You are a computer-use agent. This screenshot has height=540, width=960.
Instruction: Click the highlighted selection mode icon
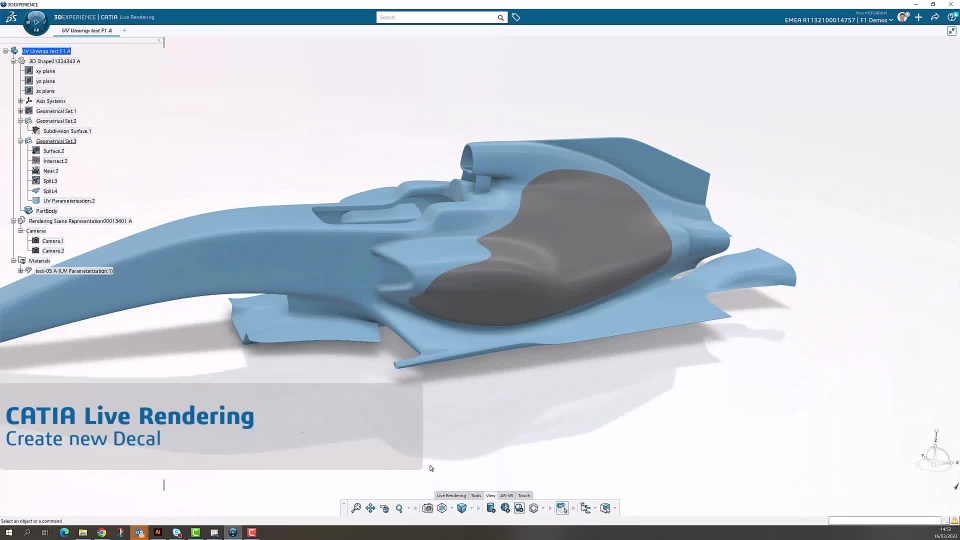pyautogui.click(x=562, y=508)
